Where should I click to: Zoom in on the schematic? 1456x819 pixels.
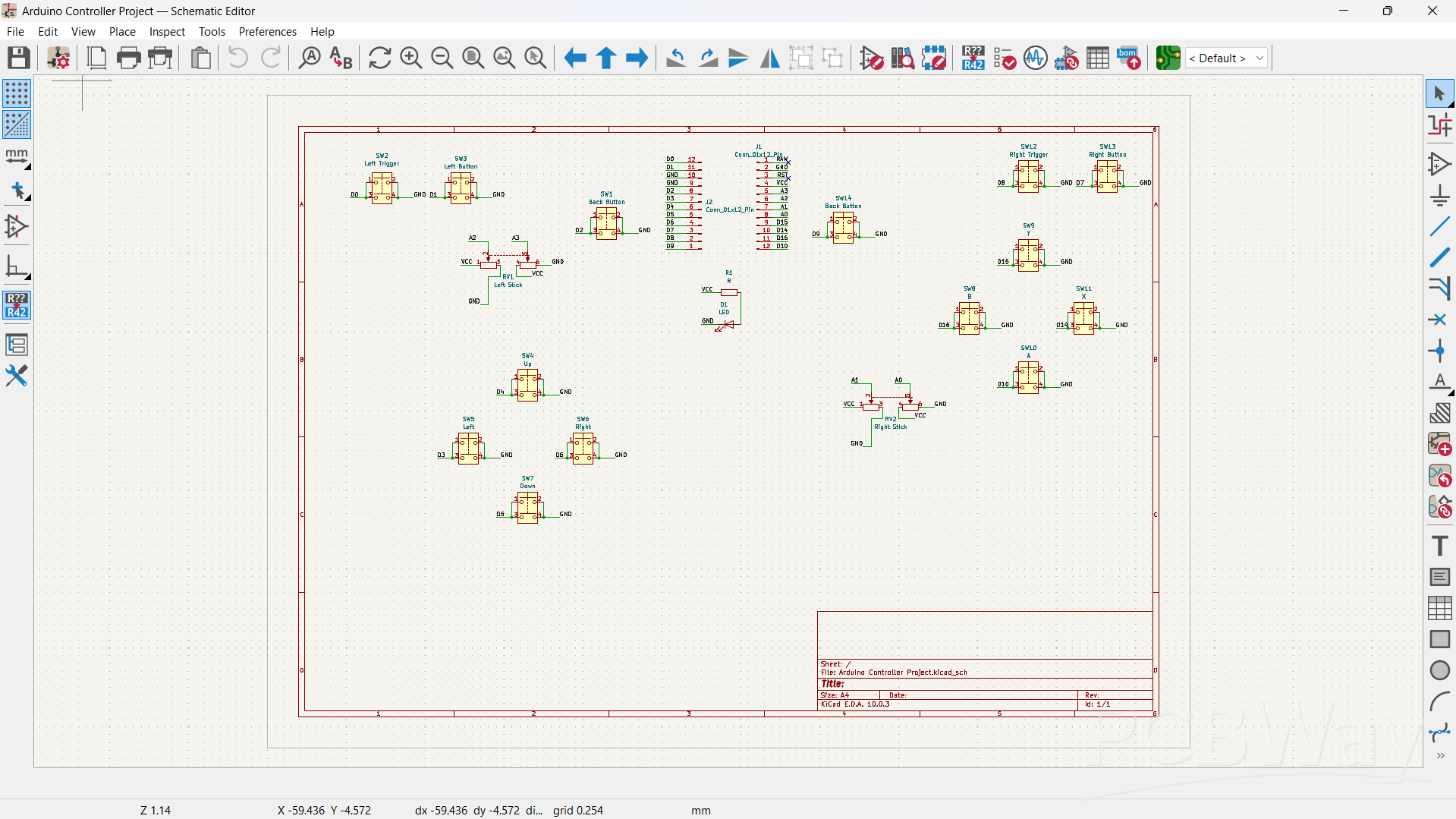[410, 58]
